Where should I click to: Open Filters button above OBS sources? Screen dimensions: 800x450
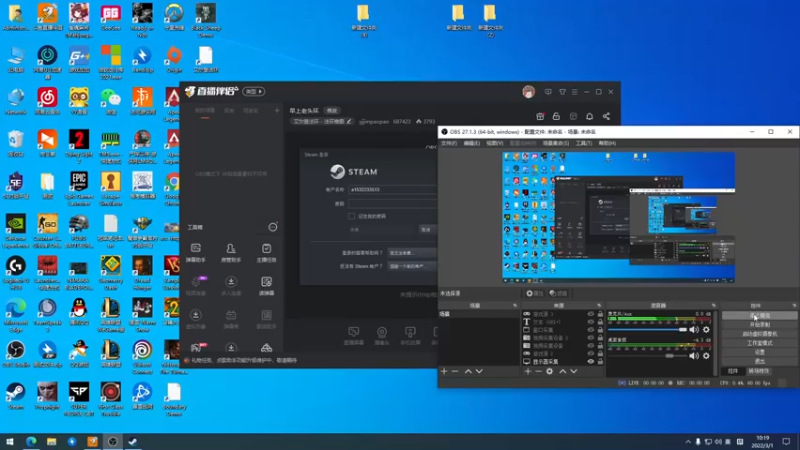pyautogui.click(x=559, y=293)
